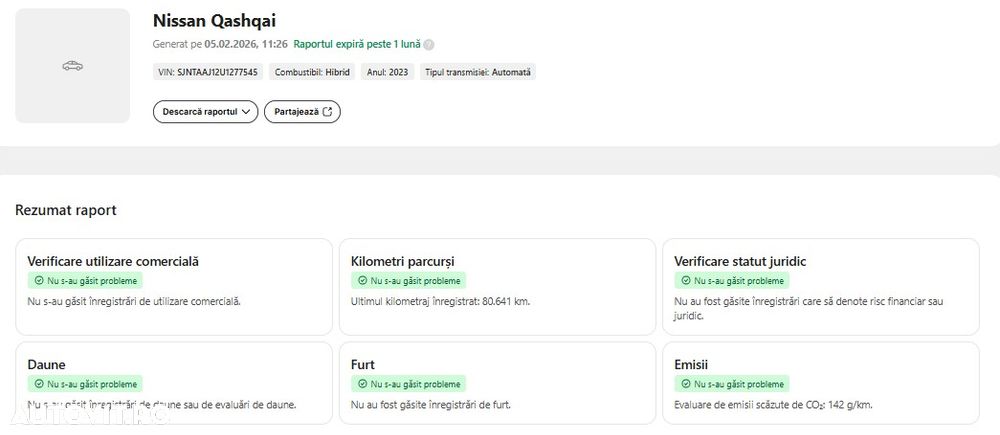Open the Verificare statut juridic card

[x=820, y=286]
